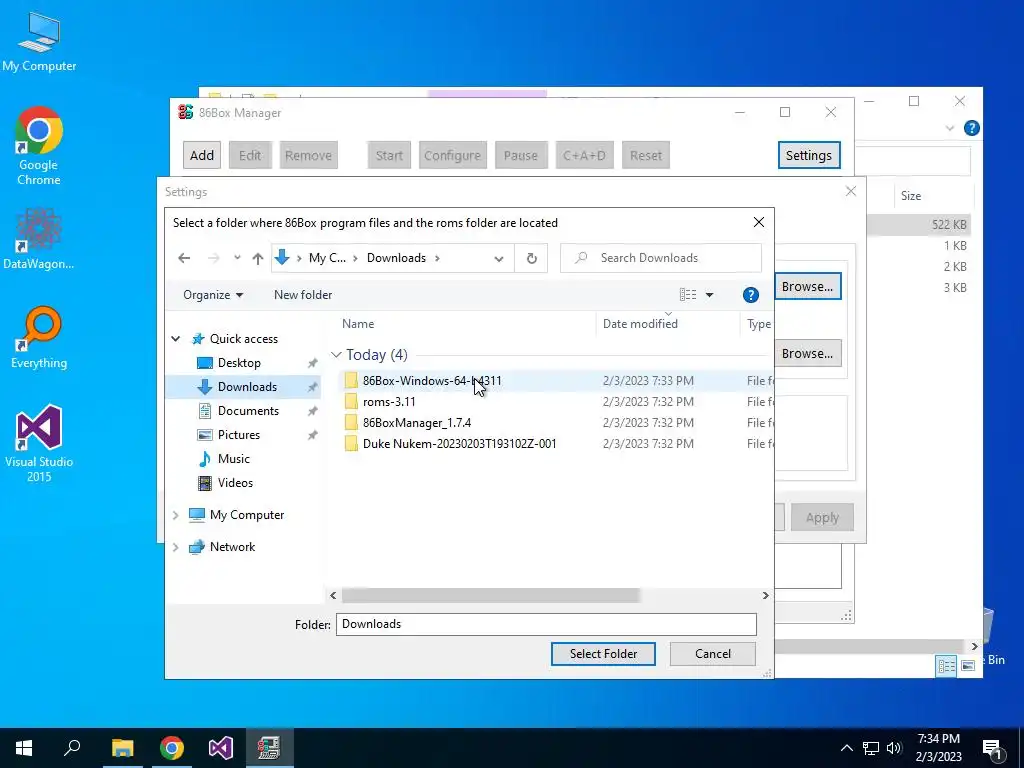Screen dimensions: 1024x768
Task: Open Desktop in Quick access
Action: tap(239, 362)
